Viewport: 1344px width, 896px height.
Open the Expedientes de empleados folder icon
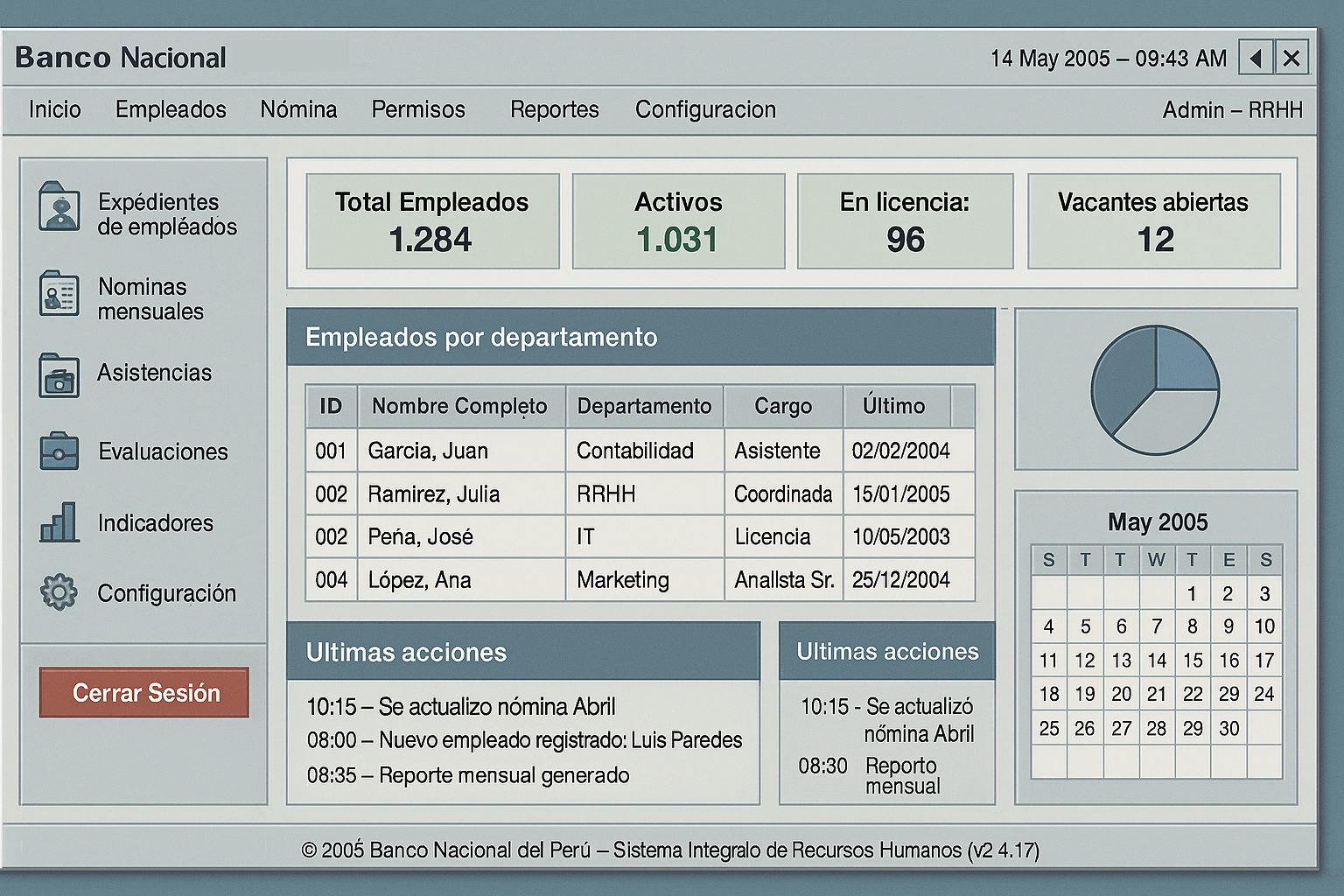[x=59, y=207]
